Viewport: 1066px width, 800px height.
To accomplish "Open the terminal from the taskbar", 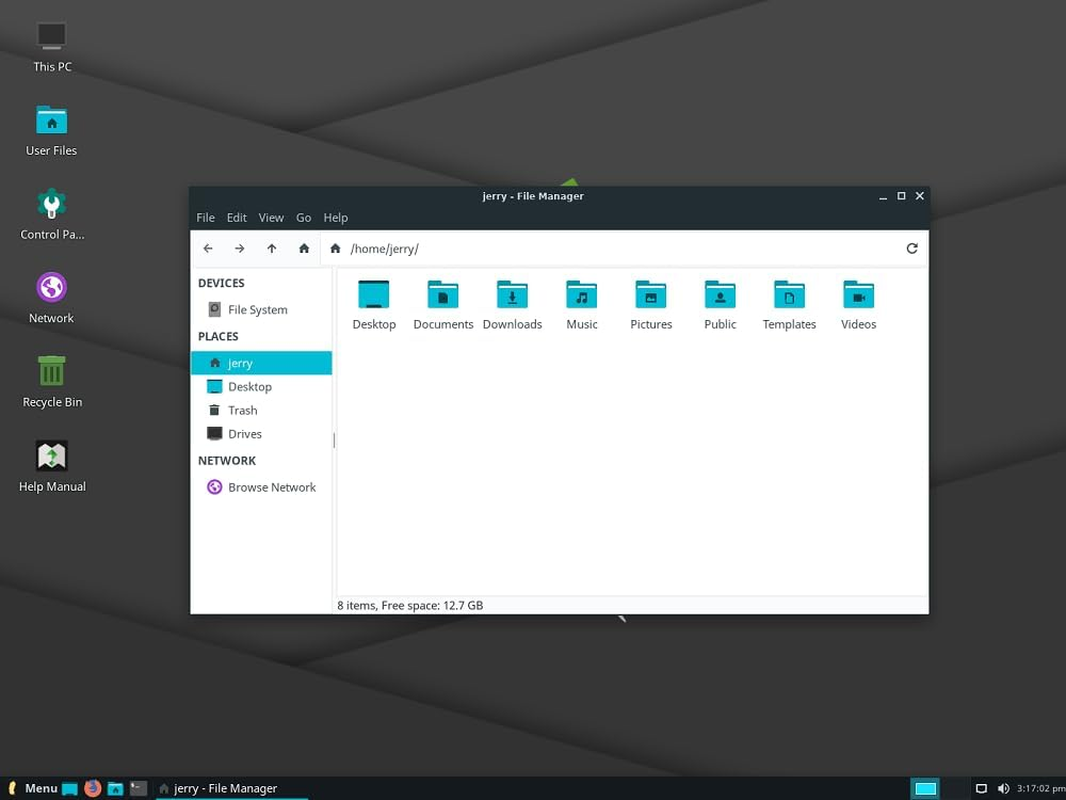I will click(x=138, y=788).
